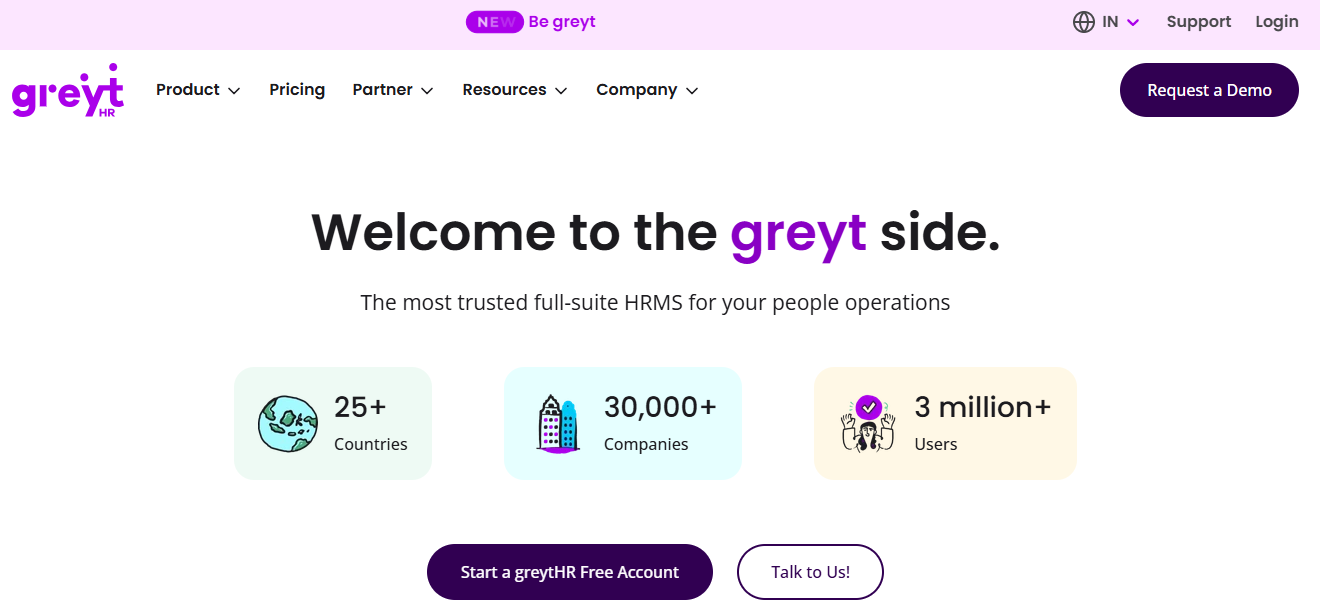The width and height of the screenshot is (1320, 613).
Task: Open the Login page
Action: click(1277, 22)
